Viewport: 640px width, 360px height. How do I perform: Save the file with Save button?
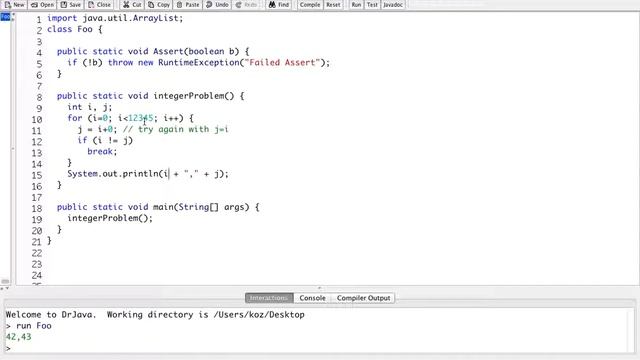tap(71, 4)
